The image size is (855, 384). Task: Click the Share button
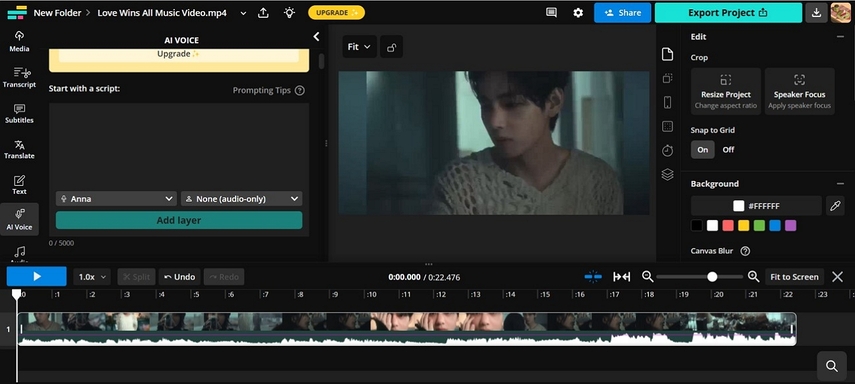[x=622, y=13]
